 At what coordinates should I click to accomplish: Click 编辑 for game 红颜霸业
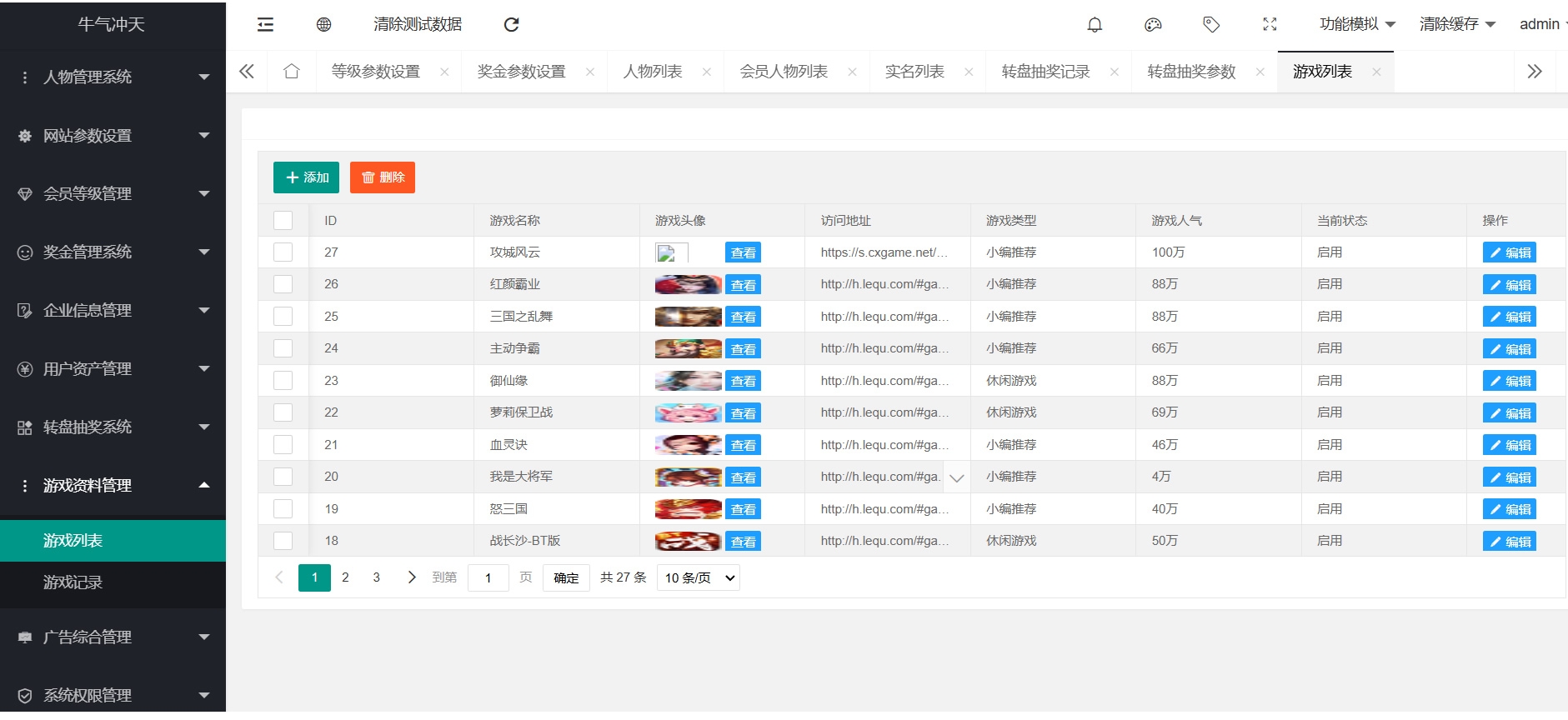(x=1509, y=285)
